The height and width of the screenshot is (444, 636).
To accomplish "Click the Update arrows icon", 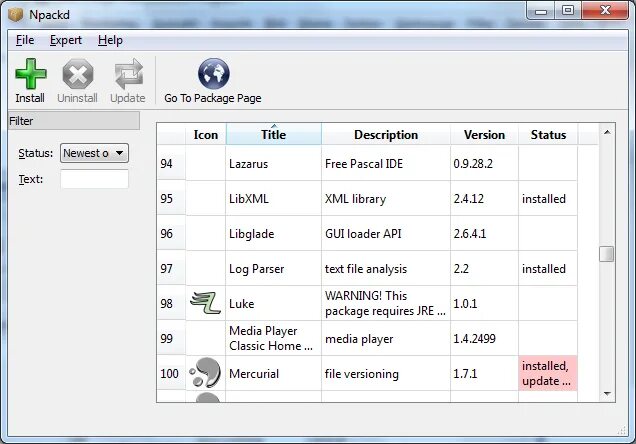I will point(128,74).
